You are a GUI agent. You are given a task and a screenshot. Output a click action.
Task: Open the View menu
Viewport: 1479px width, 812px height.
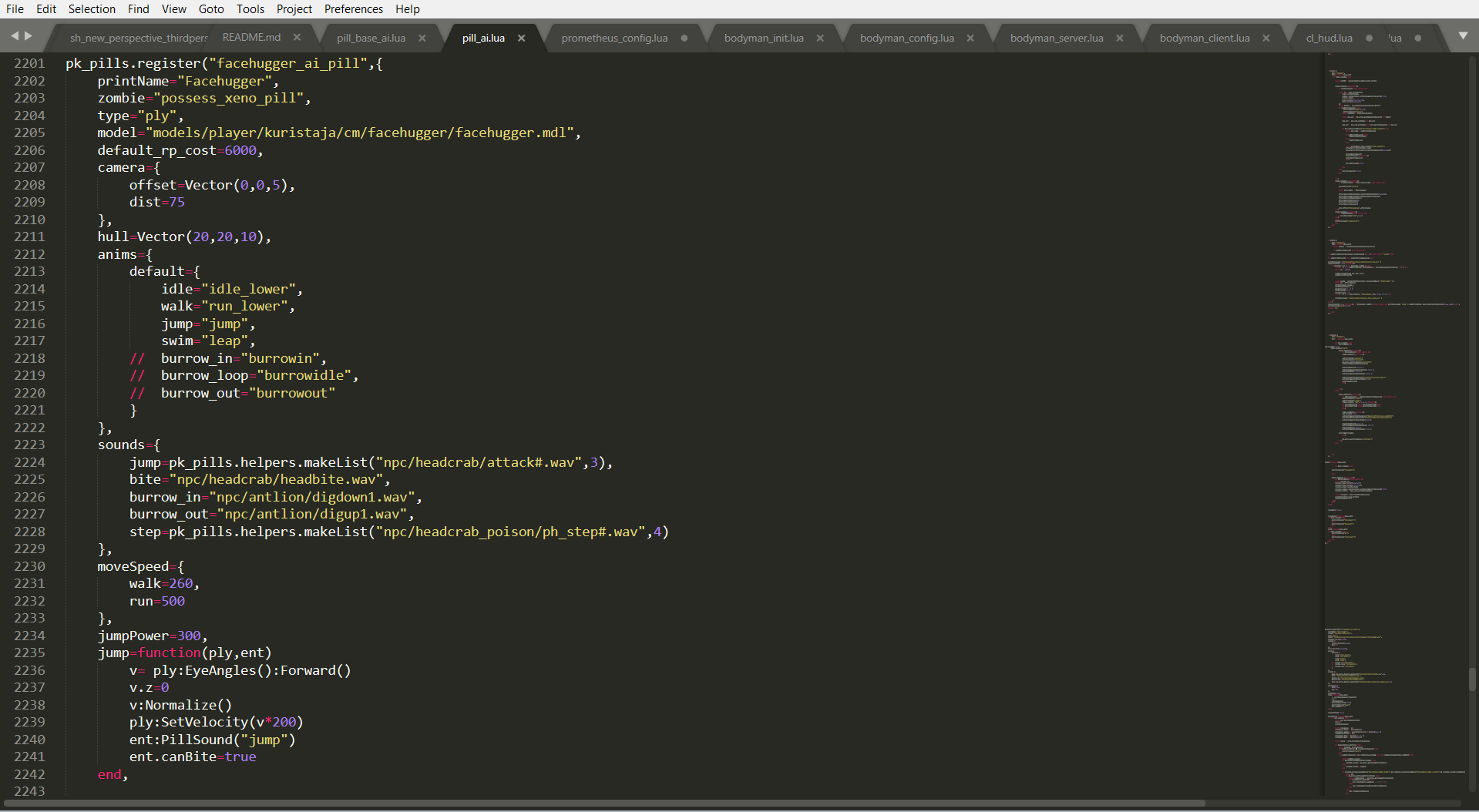174,9
